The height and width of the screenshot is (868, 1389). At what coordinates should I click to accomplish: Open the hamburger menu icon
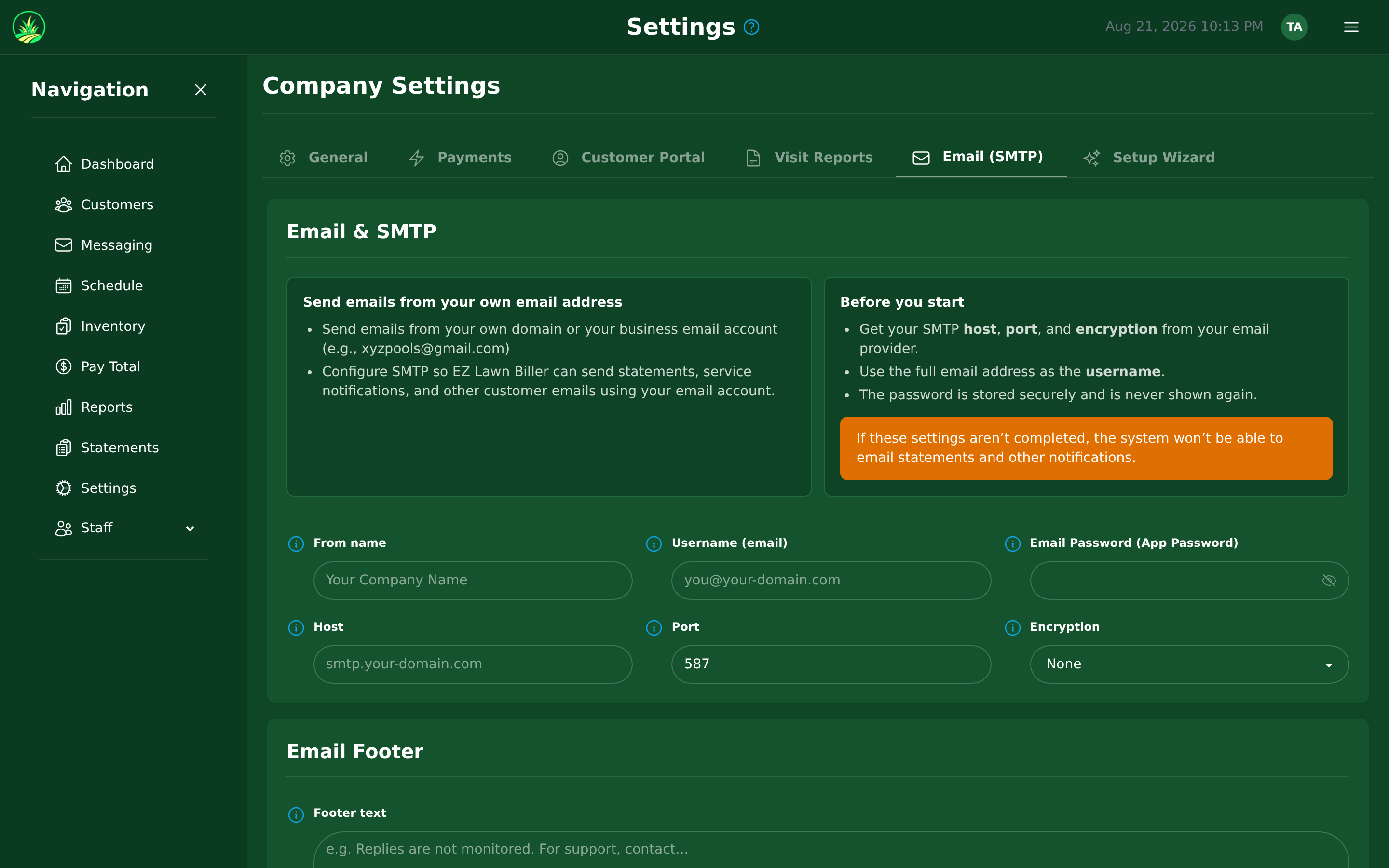tap(1351, 27)
